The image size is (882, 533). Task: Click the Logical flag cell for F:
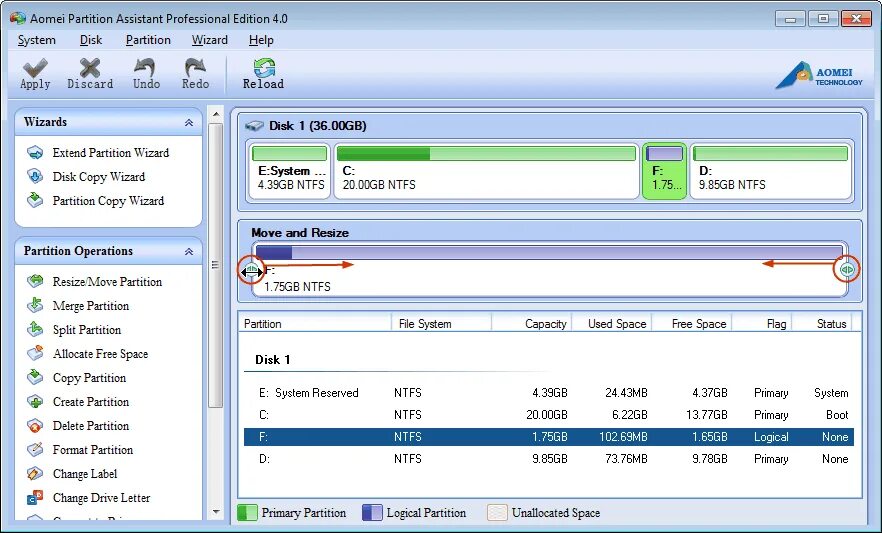pos(771,437)
